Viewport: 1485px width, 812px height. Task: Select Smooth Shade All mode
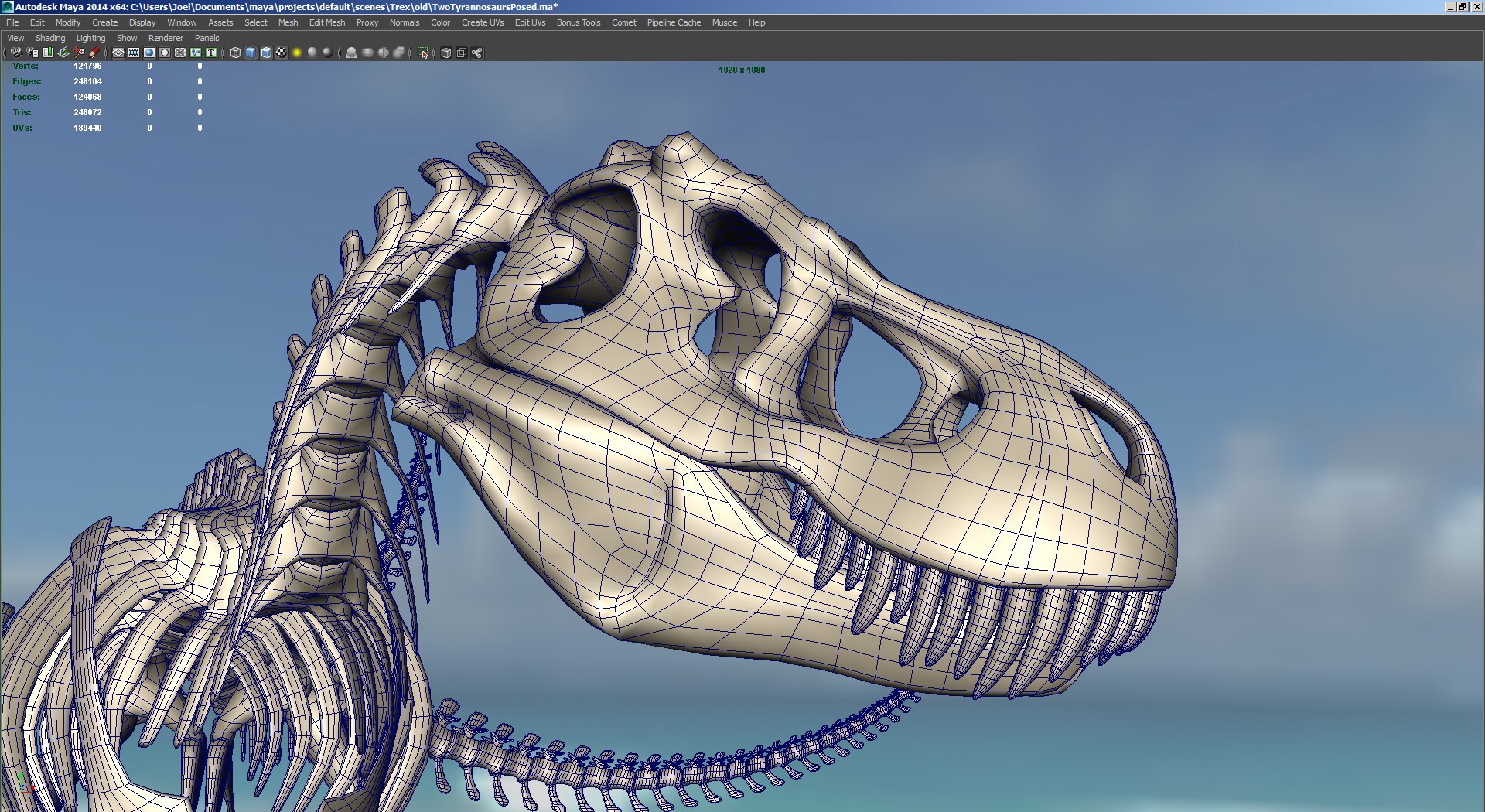[x=251, y=53]
